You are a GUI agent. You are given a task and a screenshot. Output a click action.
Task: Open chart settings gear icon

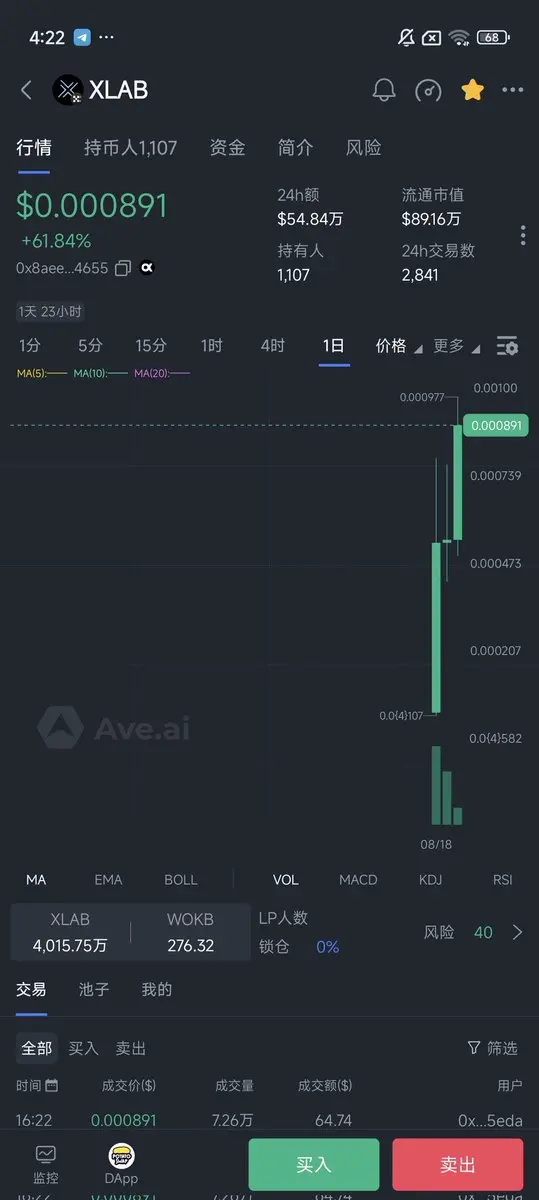[x=508, y=346]
